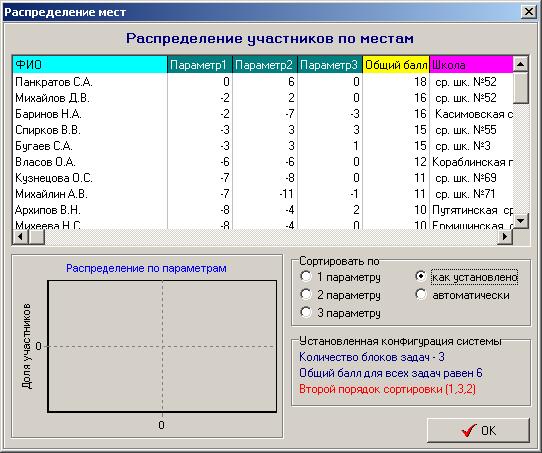Close the Распределение мест dialog window
542x453 pixels.
click(x=529, y=12)
